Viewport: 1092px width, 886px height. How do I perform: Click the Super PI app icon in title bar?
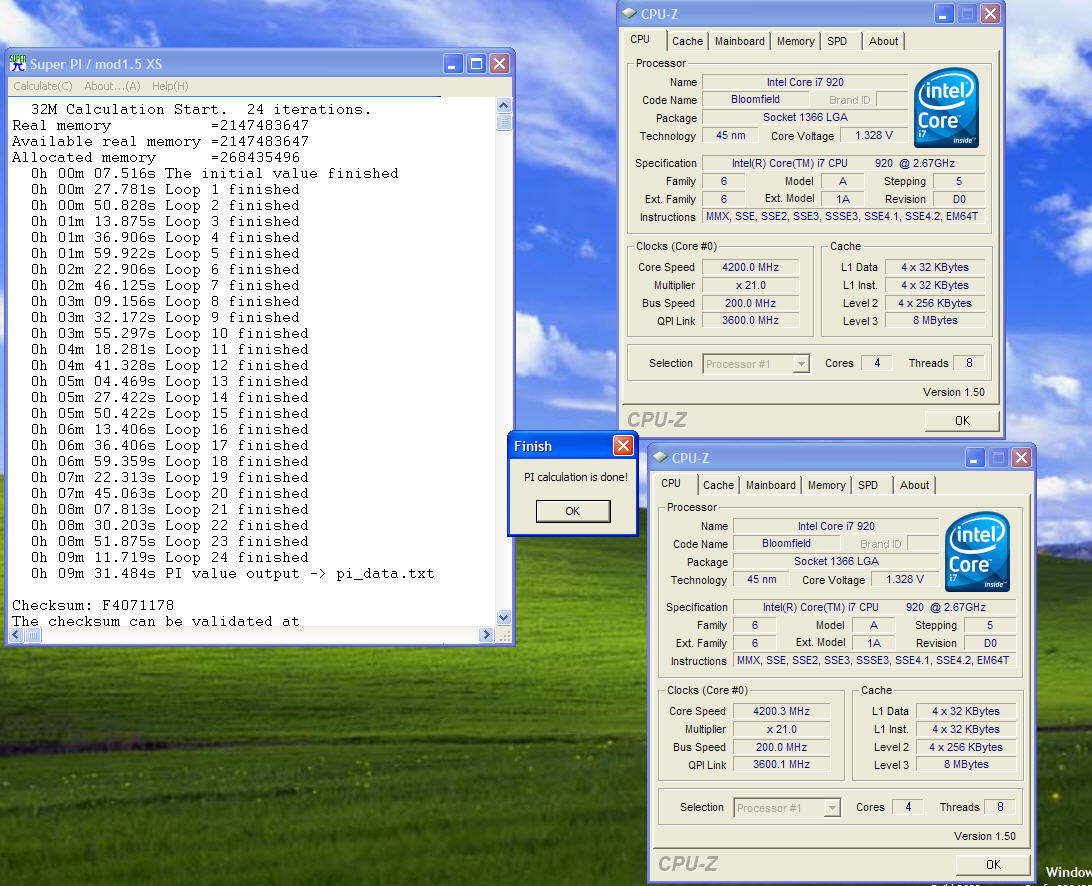(x=17, y=63)
